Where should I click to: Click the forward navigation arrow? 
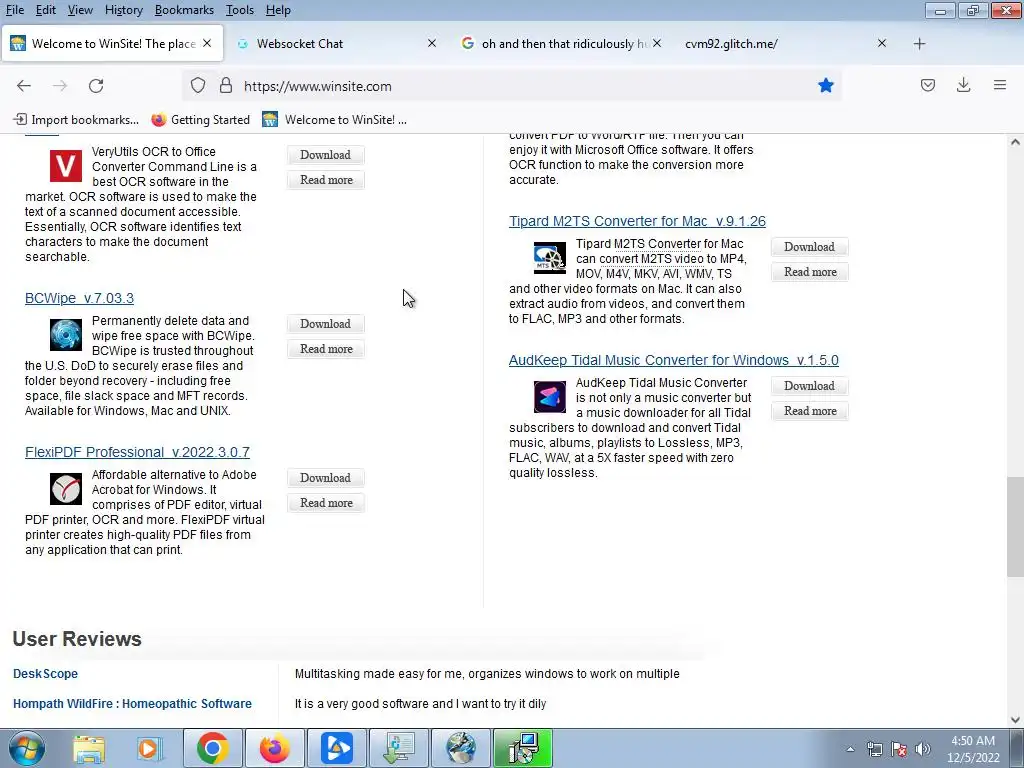(x=60, y=86)
